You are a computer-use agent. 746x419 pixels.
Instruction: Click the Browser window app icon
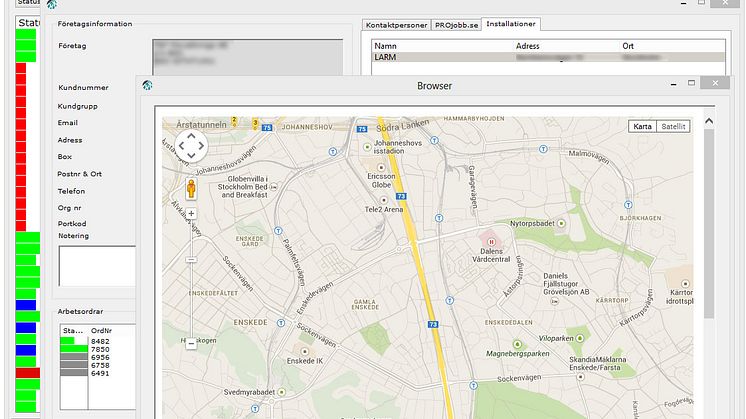tap(147, 85)
